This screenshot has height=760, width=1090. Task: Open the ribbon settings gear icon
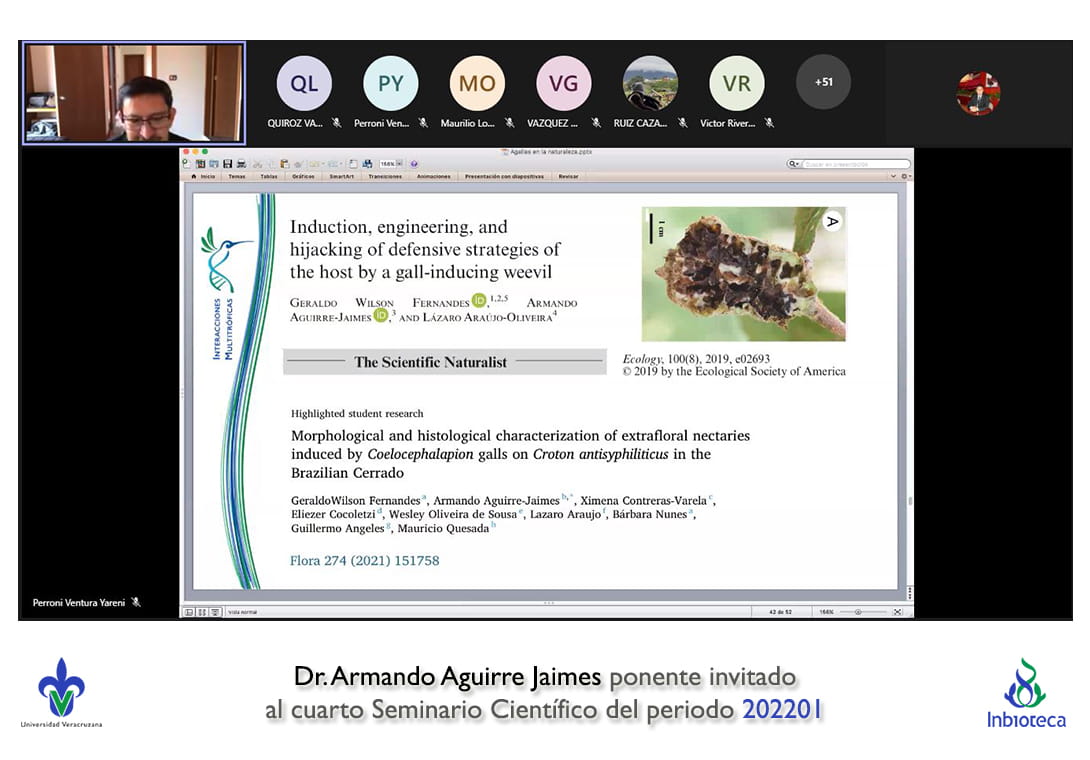tap(905, 176)
